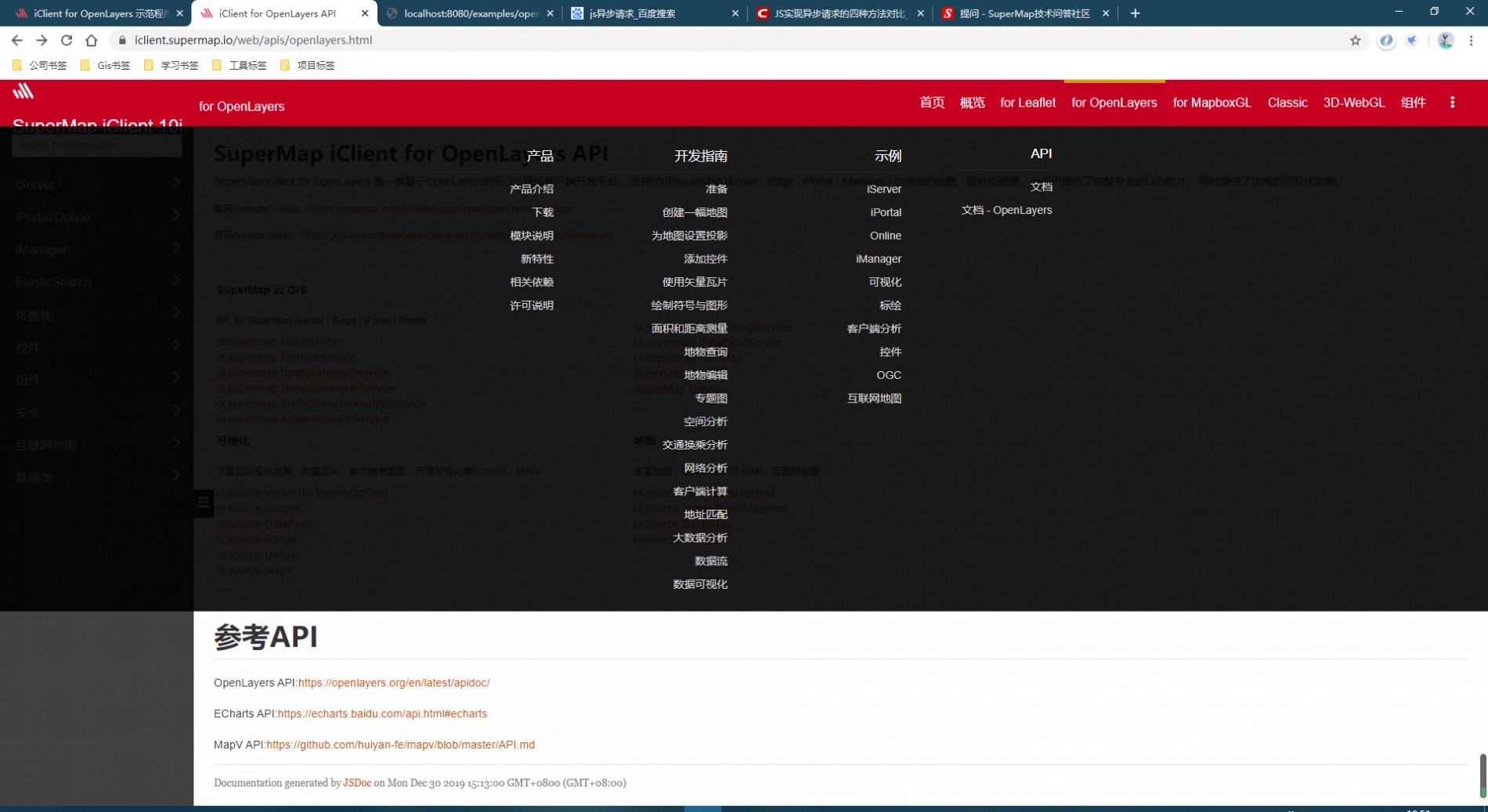Switch to the SuperMap技术问答社区 tab
This screenshot has width=1488, height=812.
(x=1026, y=13)
